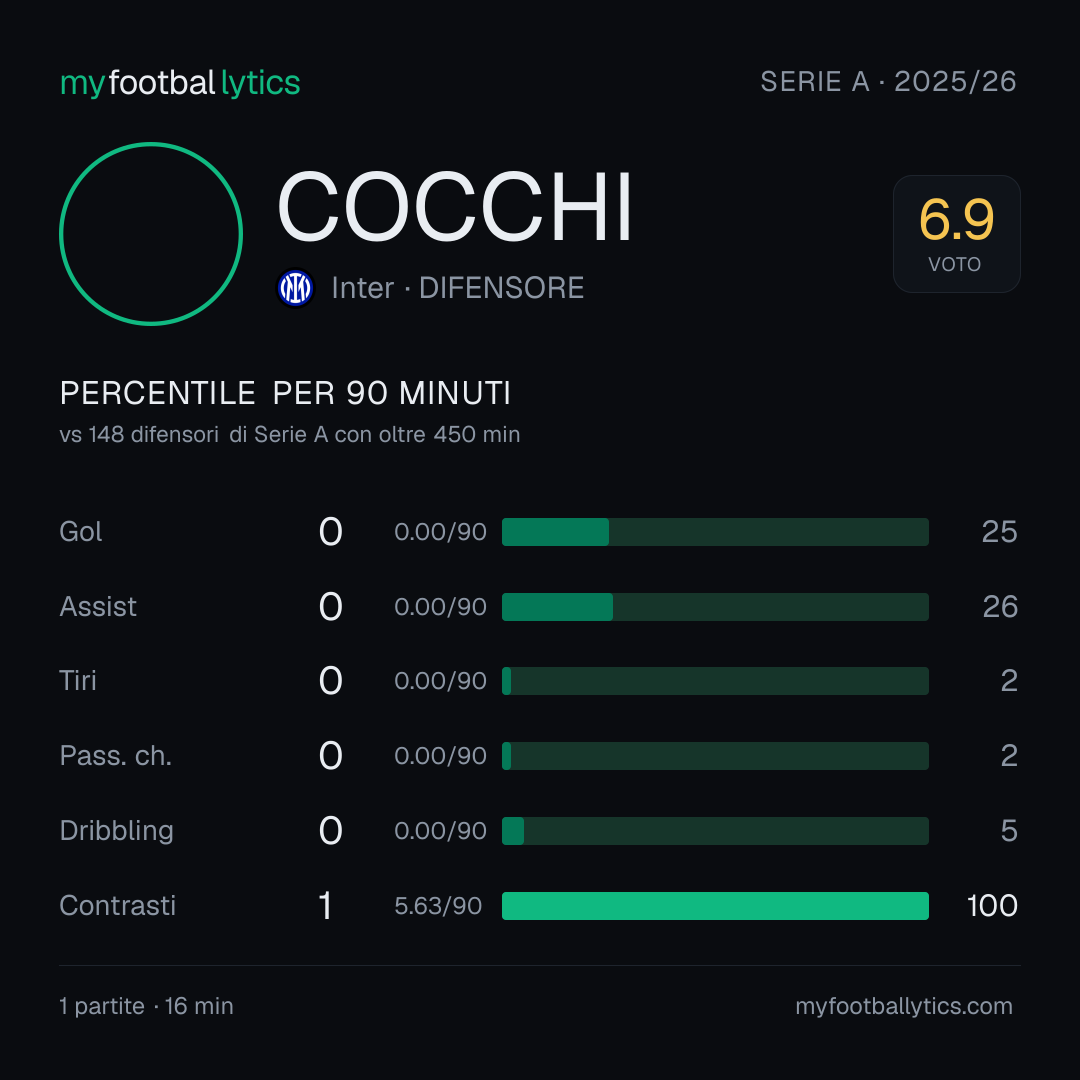Screen dimensions: 1080x1080
Task: Click the SERIE A · 2025/26 label
Action: [x=889, y=82]
